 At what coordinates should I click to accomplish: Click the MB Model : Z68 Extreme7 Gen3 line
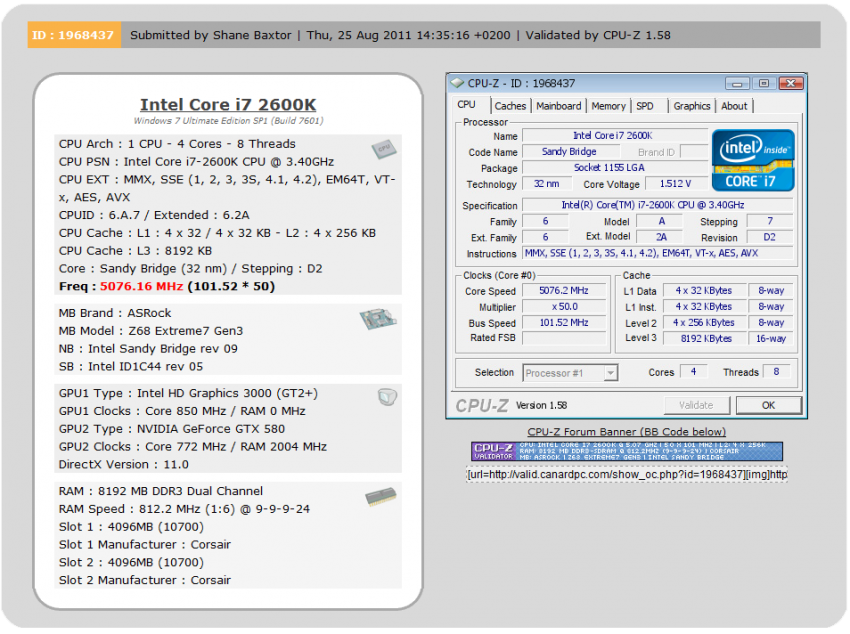(151, 331)
